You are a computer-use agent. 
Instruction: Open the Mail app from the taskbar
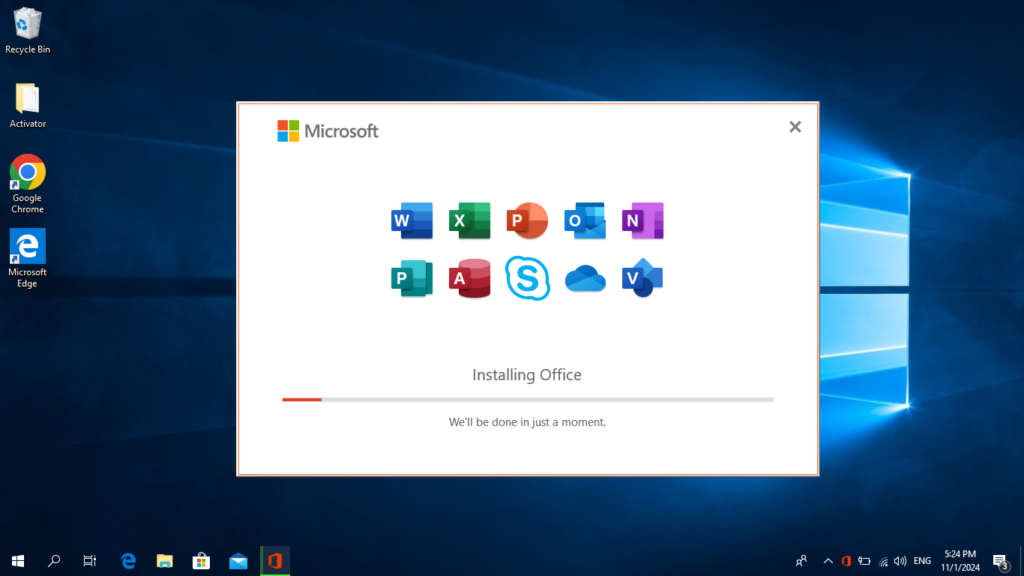click(238, 561)
